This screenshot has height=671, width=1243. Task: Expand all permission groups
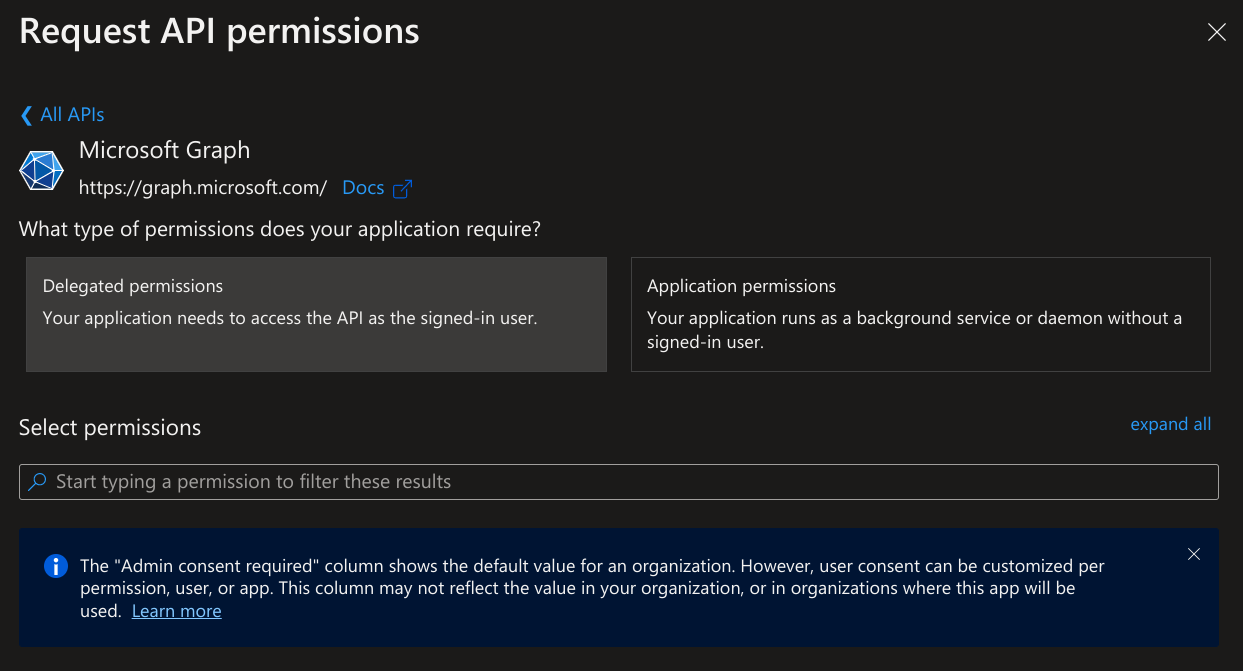tap(1170, 424)
